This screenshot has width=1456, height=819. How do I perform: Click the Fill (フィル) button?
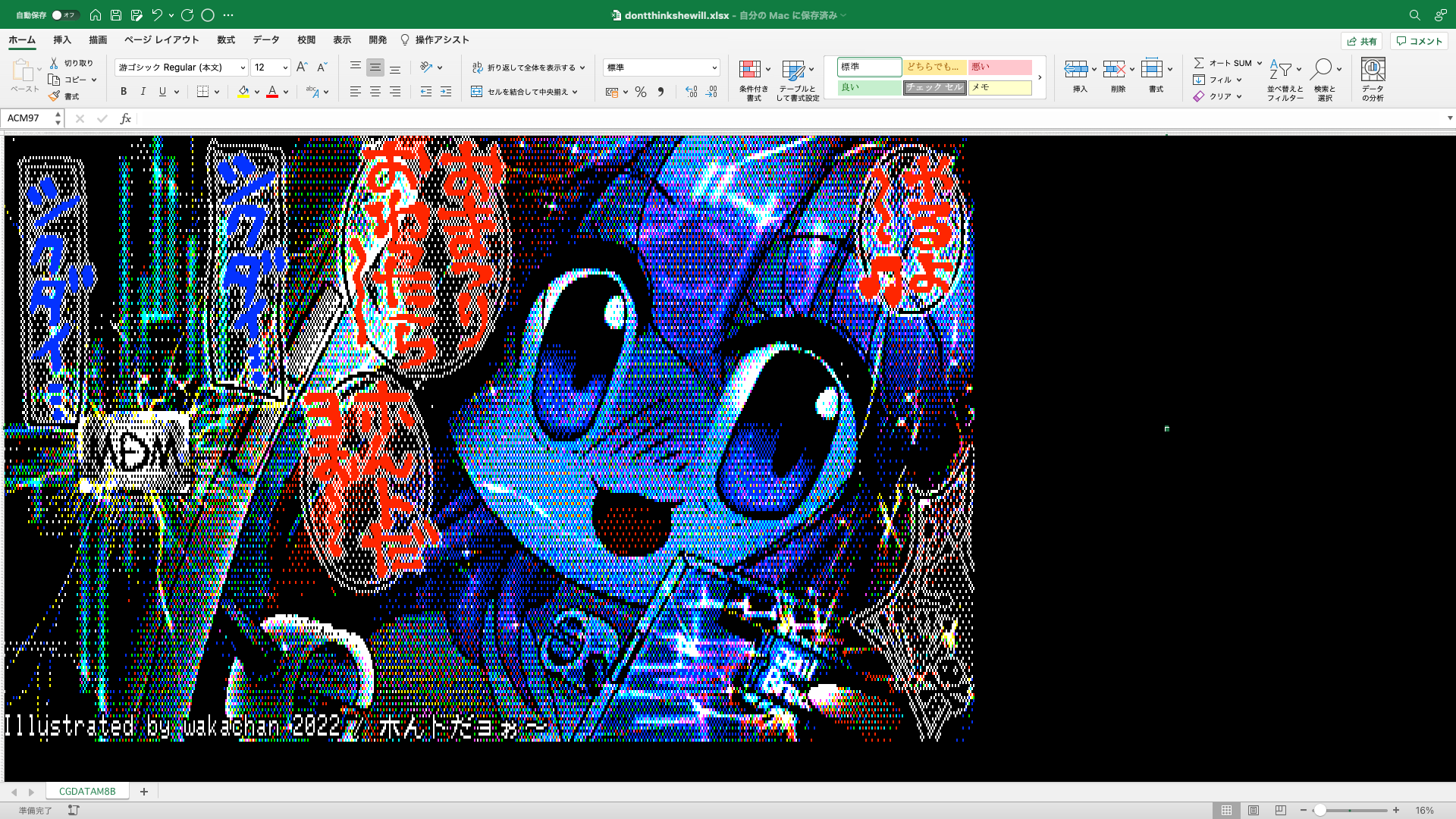coord(1213,80)
